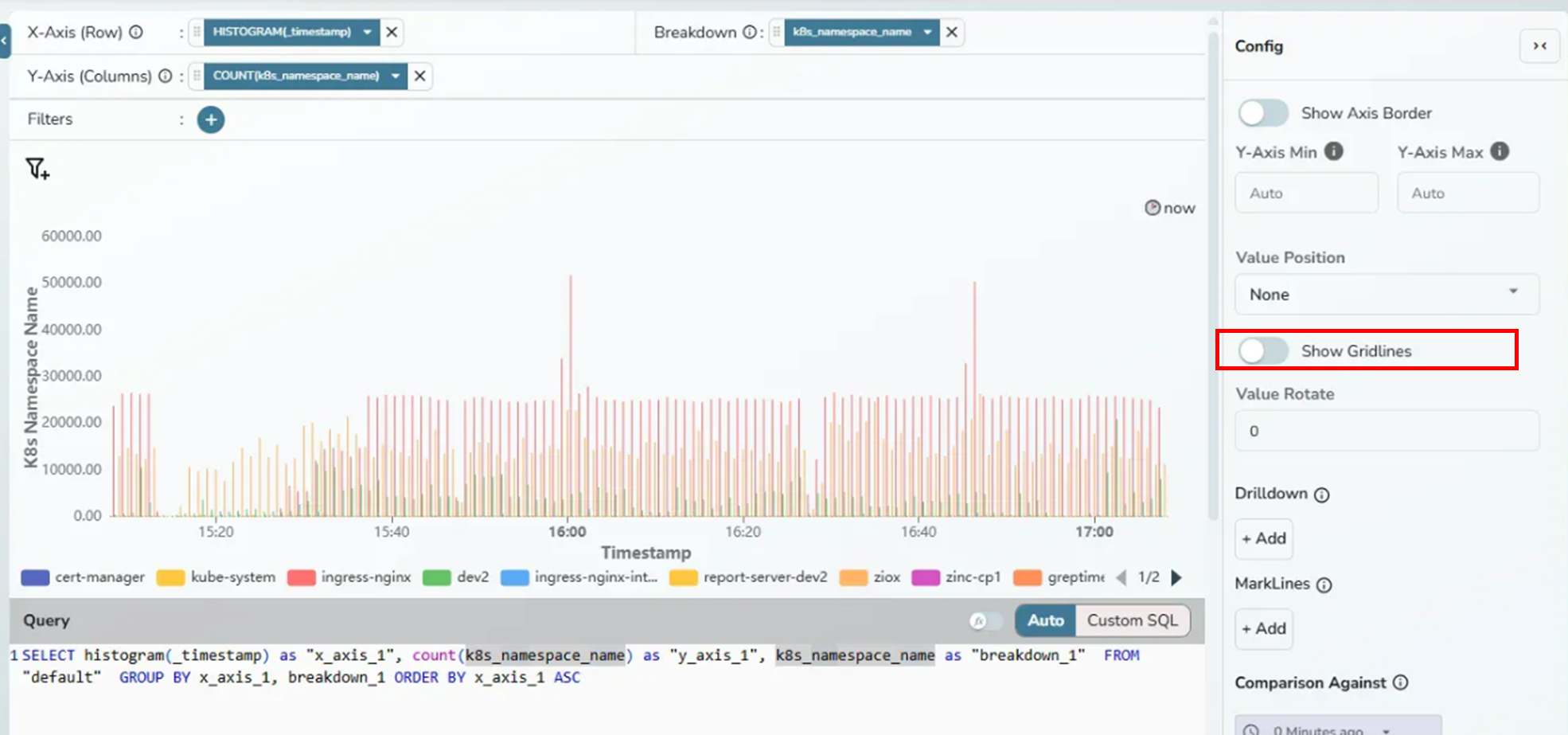The image size is (1568, 735).
Task: Click the Y-Axis Max info icon
Action: tap(1500, 151)
